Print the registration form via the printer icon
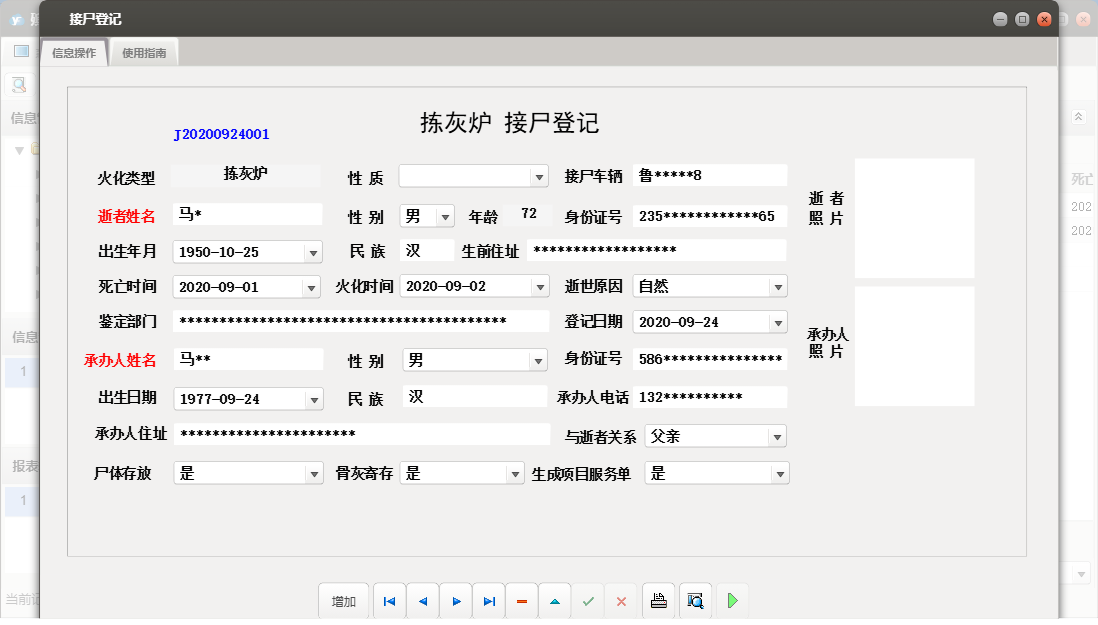Screen dimensions: 1098x625 click(x=658, y=600)
